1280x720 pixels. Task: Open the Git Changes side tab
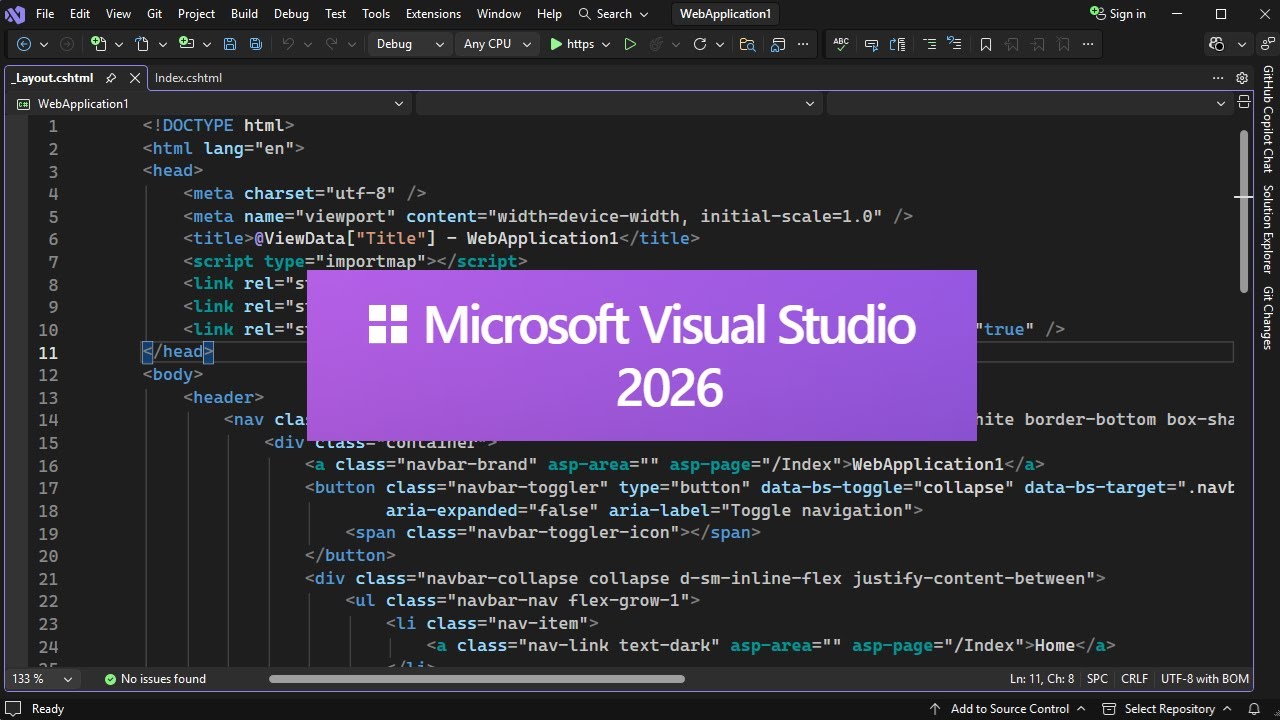(1267, 317)
